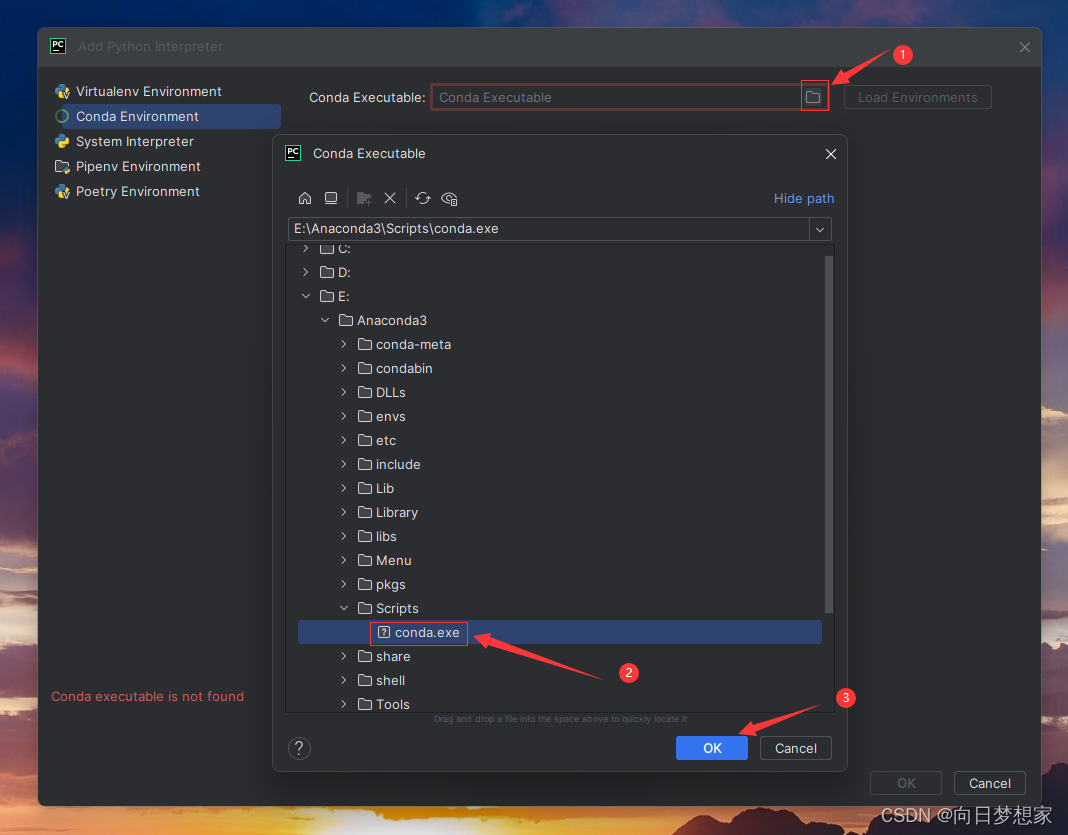Click the Conda Executable text field
1068x835 pixels.
point(616,97)
